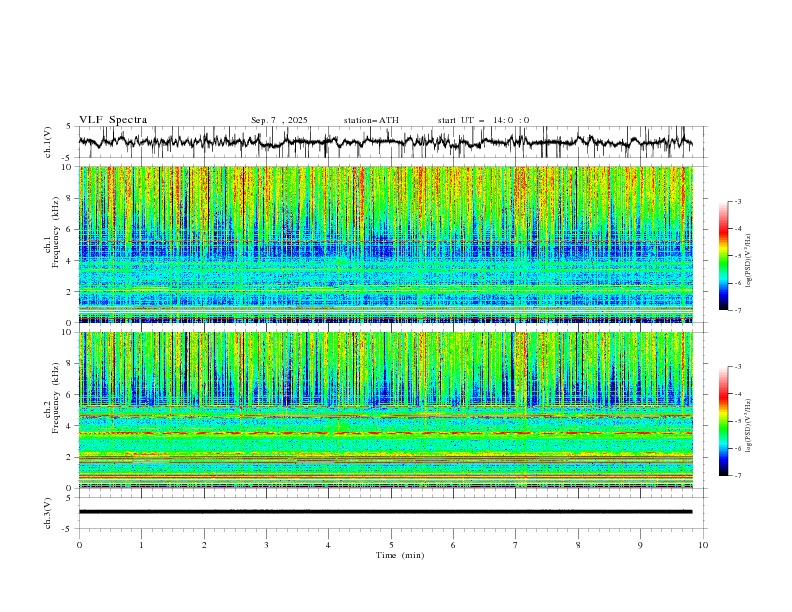Viewport: 792px width, 612px height.
Task: Click the ch.1 PSD color scale bar
Action: 723,256
